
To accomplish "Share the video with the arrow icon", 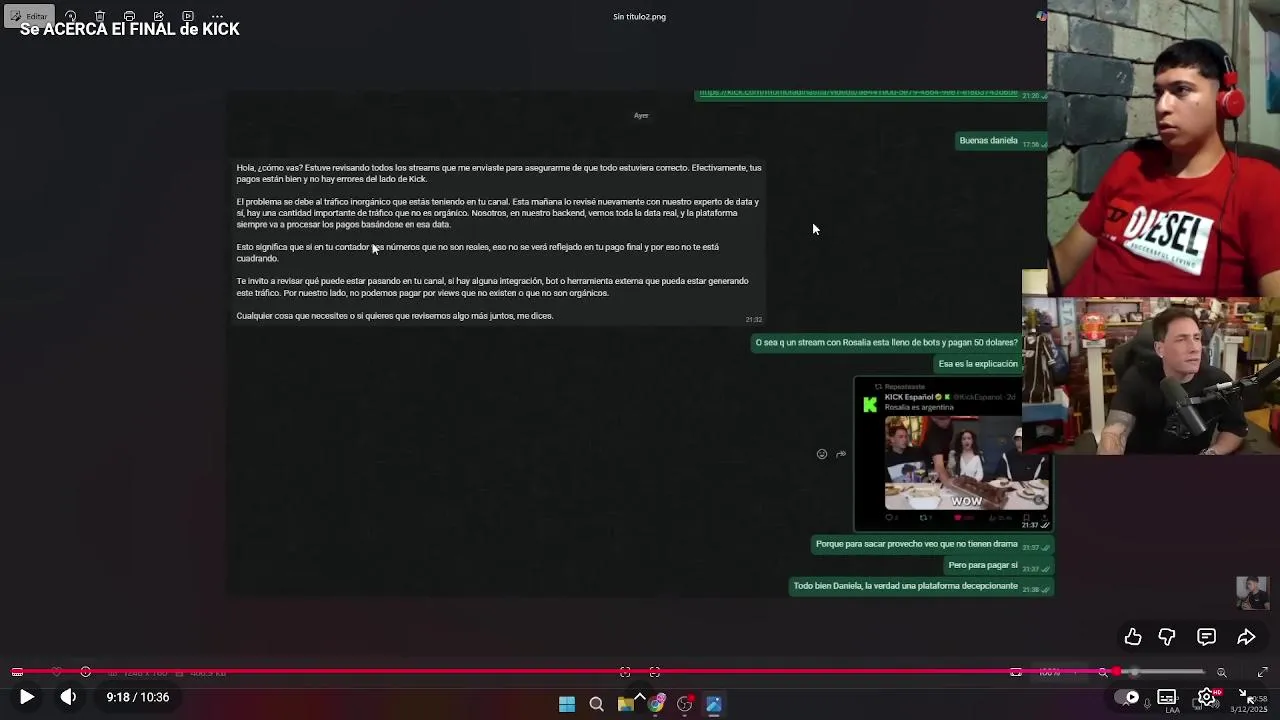I will [x=1246, y=637].
